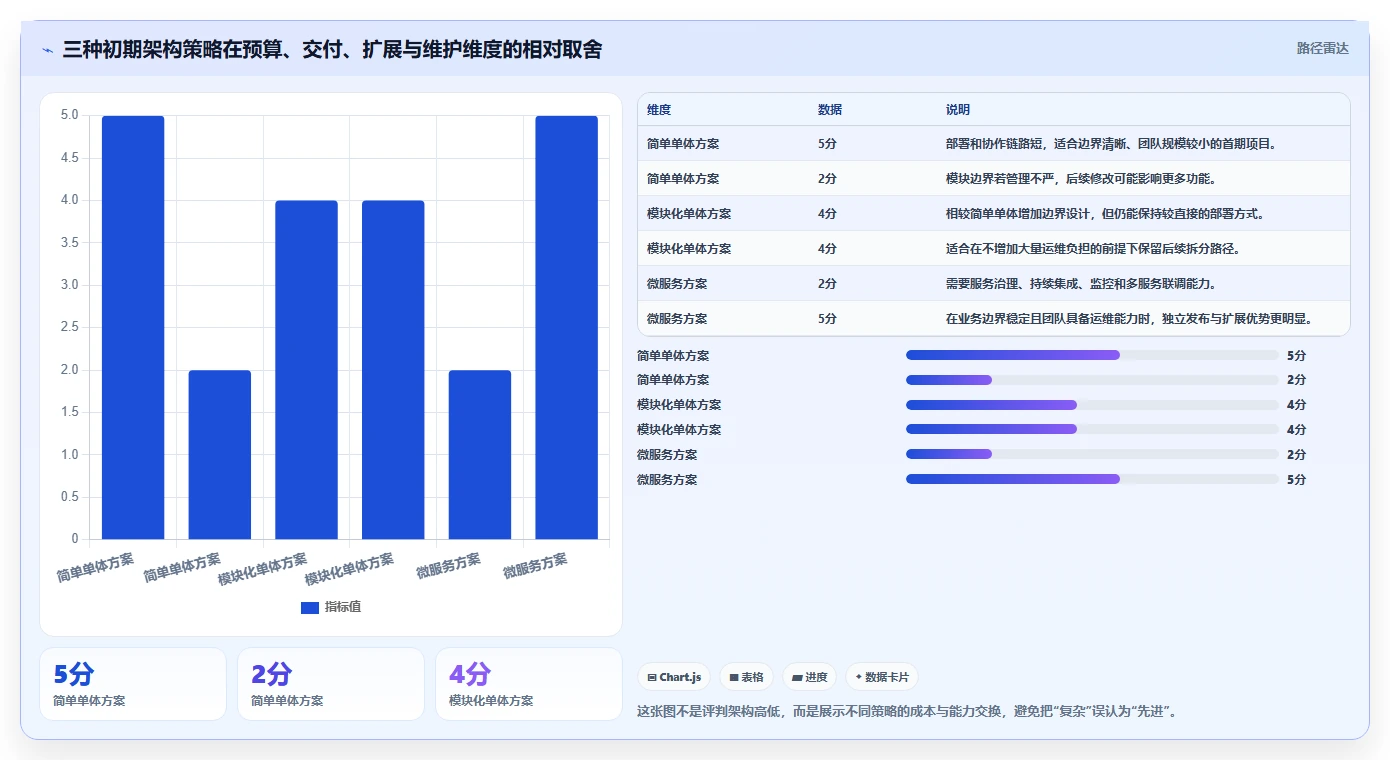Select the 表格 chip
This screenshot has height=760, width=1390.
point(746,677)
